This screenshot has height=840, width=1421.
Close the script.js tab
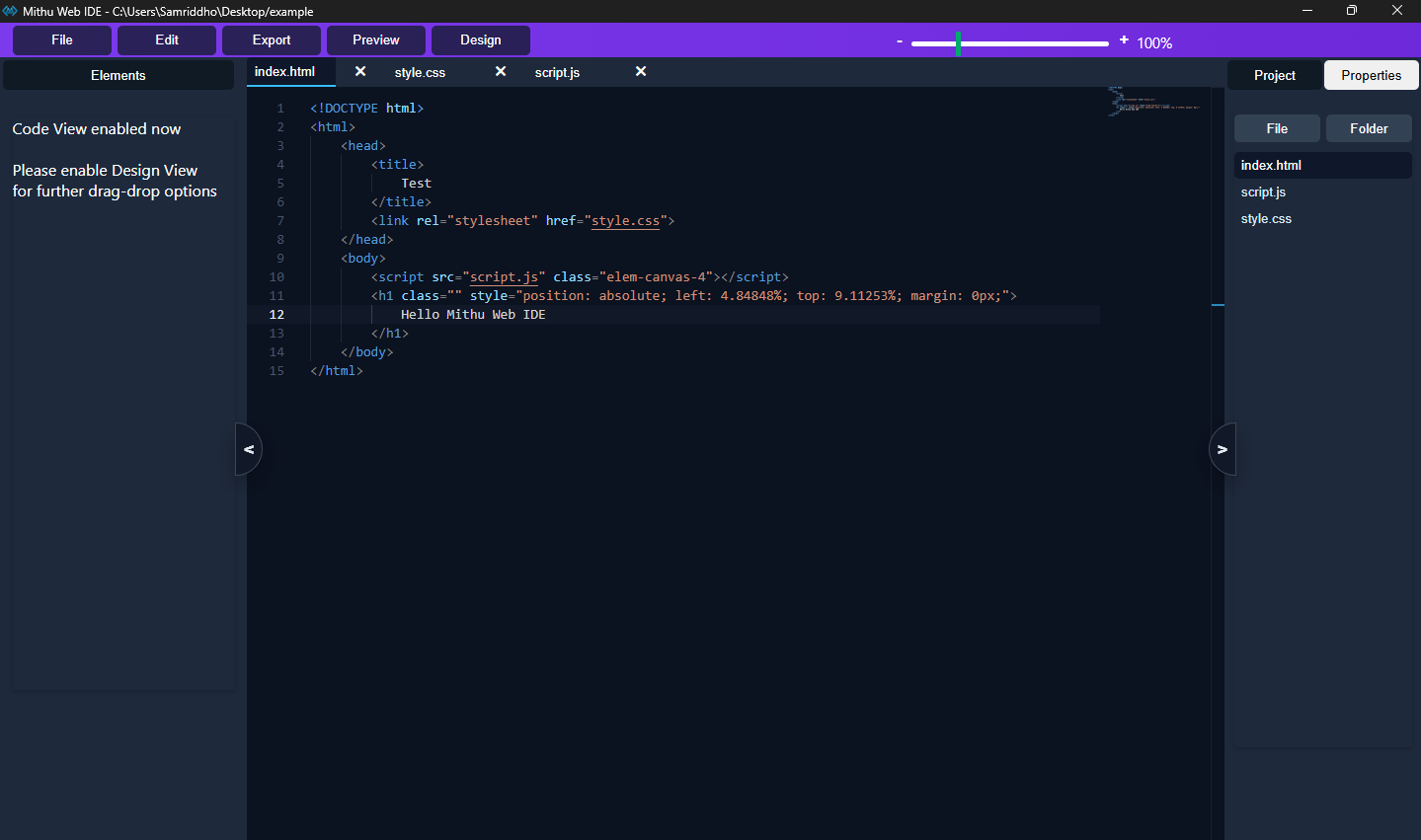click(641, 71)
